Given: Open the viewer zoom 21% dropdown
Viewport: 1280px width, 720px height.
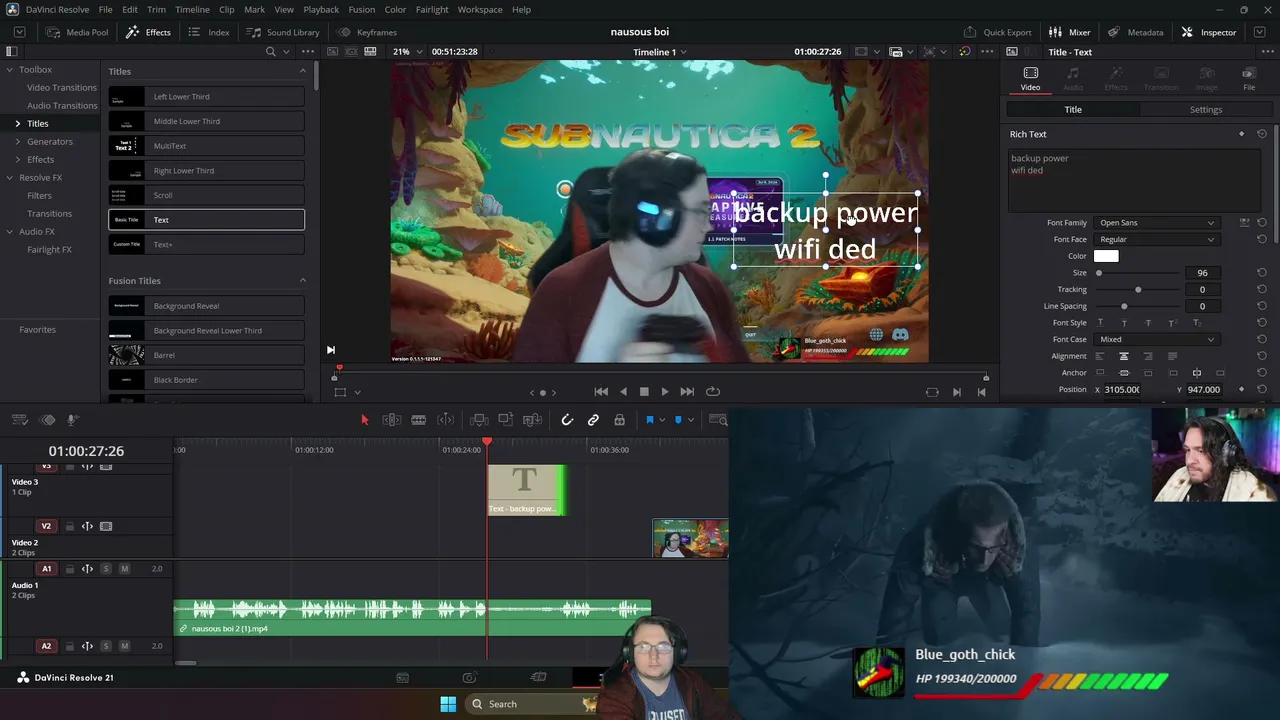Looking at the screenshot, I should click(x=407, y=52).
